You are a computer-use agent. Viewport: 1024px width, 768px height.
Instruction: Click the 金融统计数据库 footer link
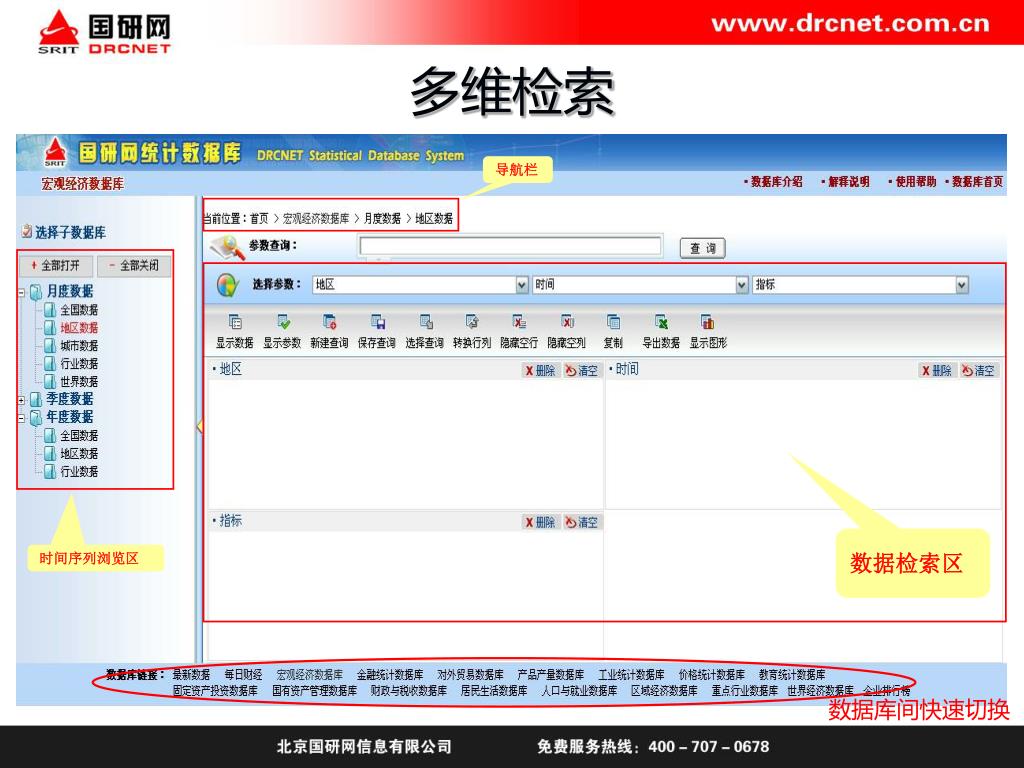tap(390, 674)
